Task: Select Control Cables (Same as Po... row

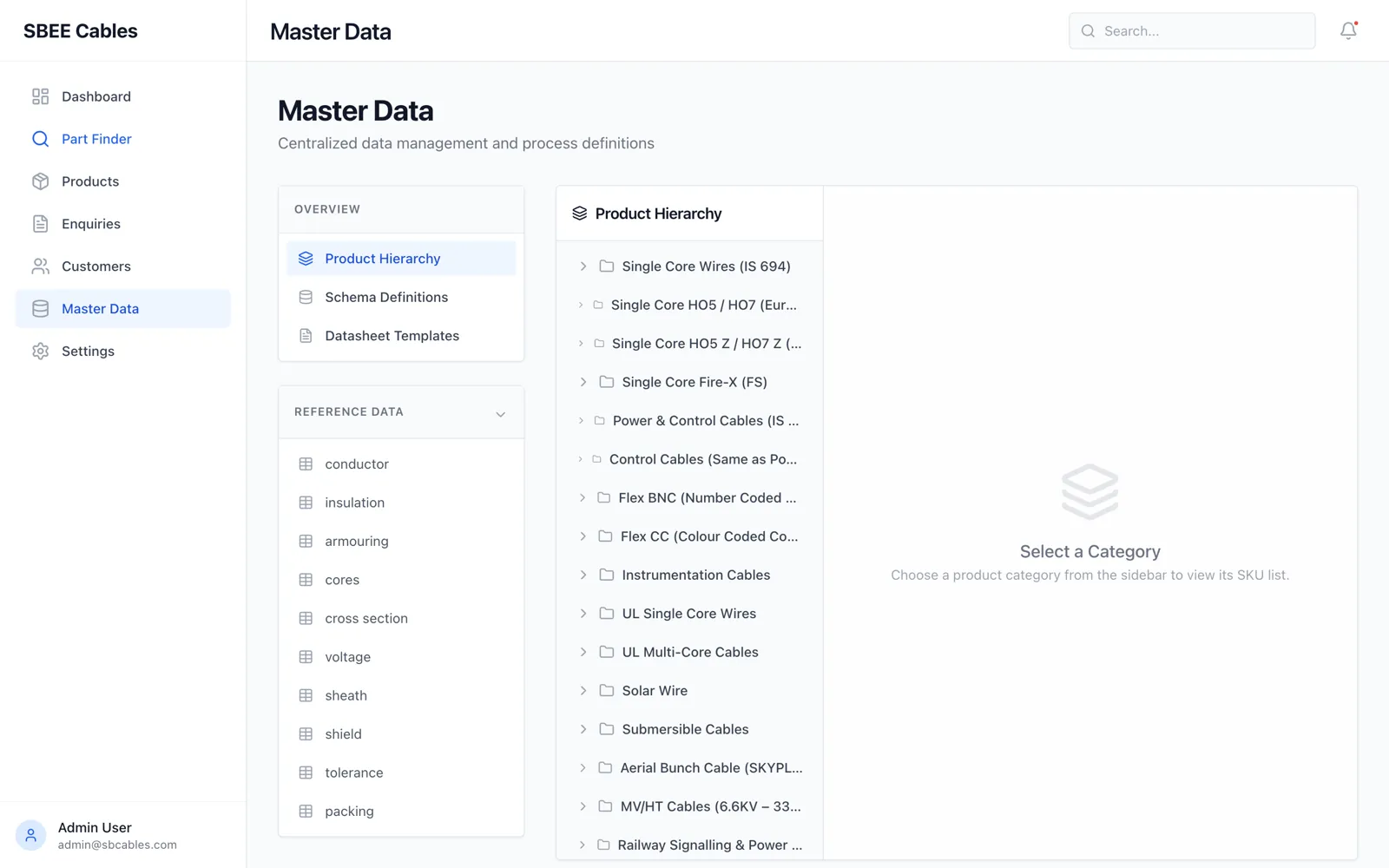Action: point(689,459)
